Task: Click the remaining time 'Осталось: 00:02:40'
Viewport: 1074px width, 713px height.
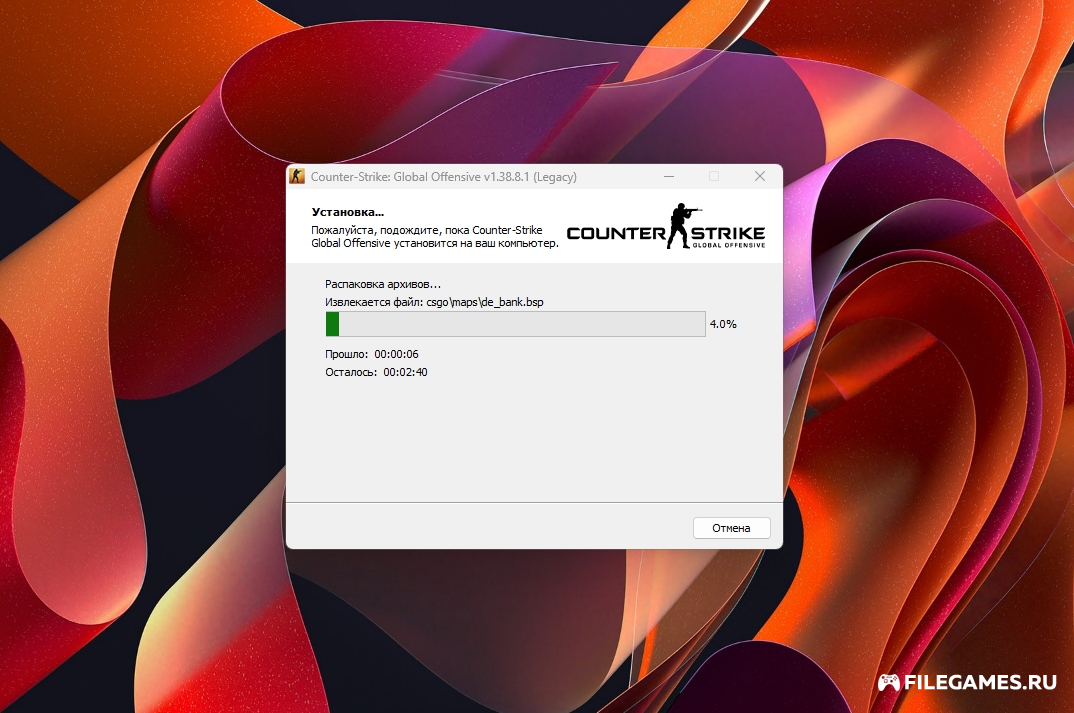Action: click(x=376, y=372)
